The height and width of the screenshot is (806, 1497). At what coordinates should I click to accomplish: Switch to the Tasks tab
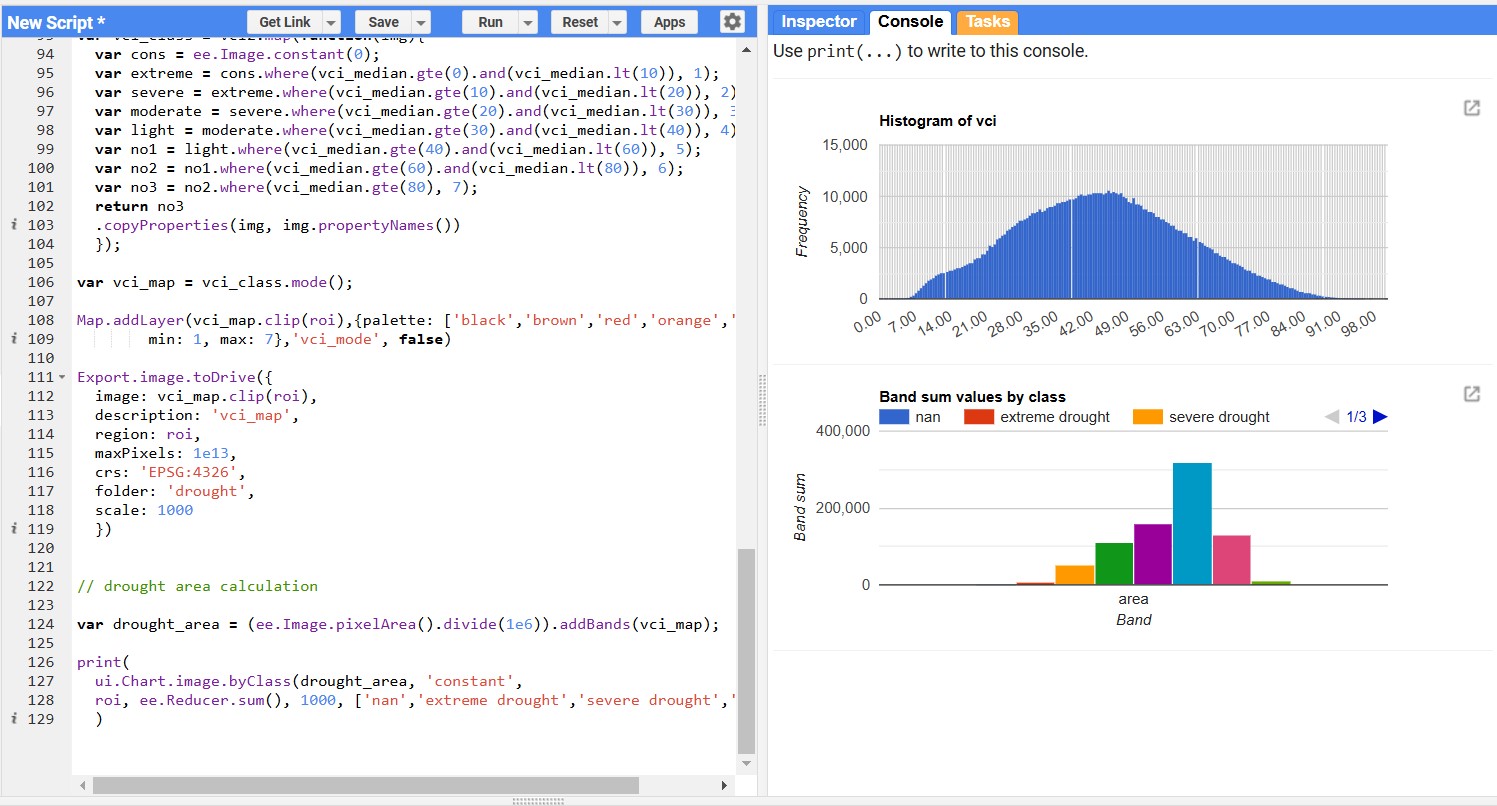pos(987,22)
